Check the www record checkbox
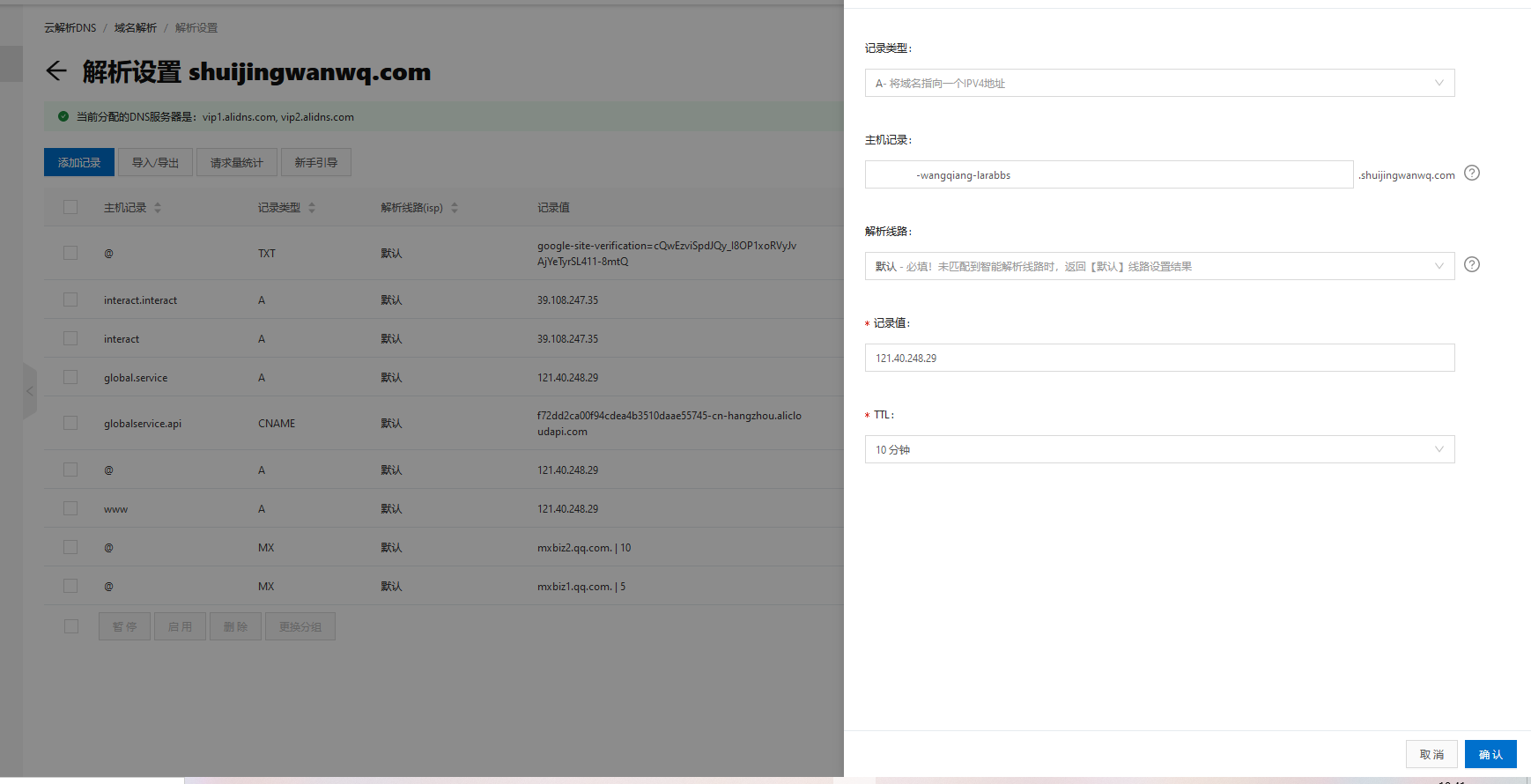The height and width of the screenshot is (784, 1531). click(70, 508)
